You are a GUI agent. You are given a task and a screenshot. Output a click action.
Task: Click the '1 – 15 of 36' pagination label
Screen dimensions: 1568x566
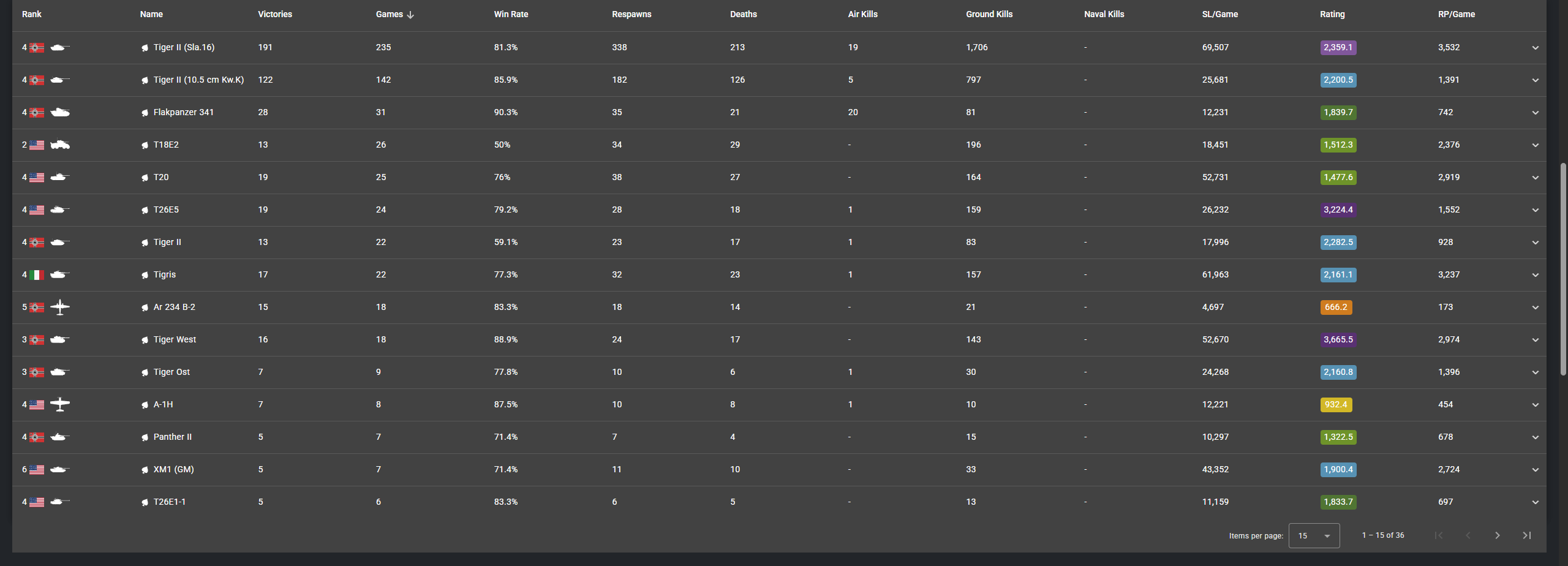(x=1383, y=535)
